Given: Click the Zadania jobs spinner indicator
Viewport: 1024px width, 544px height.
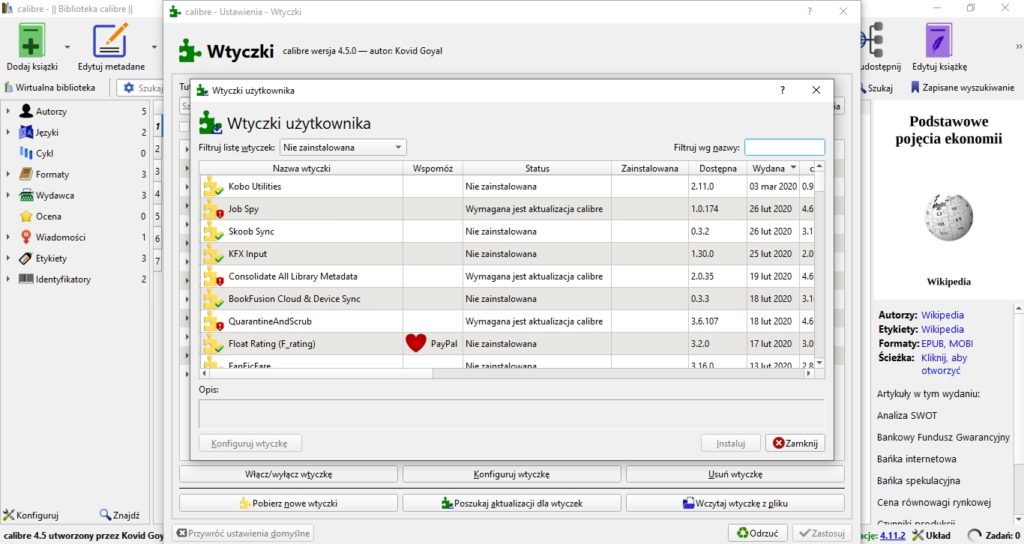Looking at the screenshot, I should (974, 536).
